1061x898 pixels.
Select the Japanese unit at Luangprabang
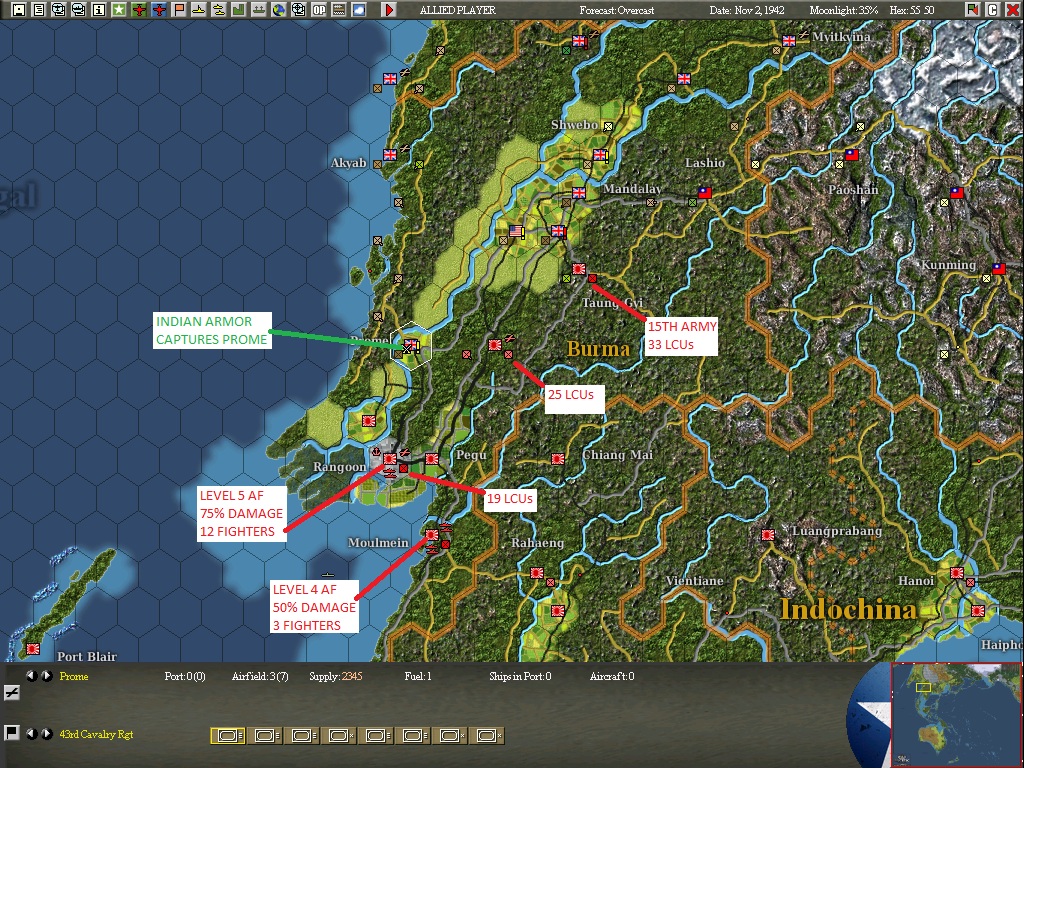[767, 535]
